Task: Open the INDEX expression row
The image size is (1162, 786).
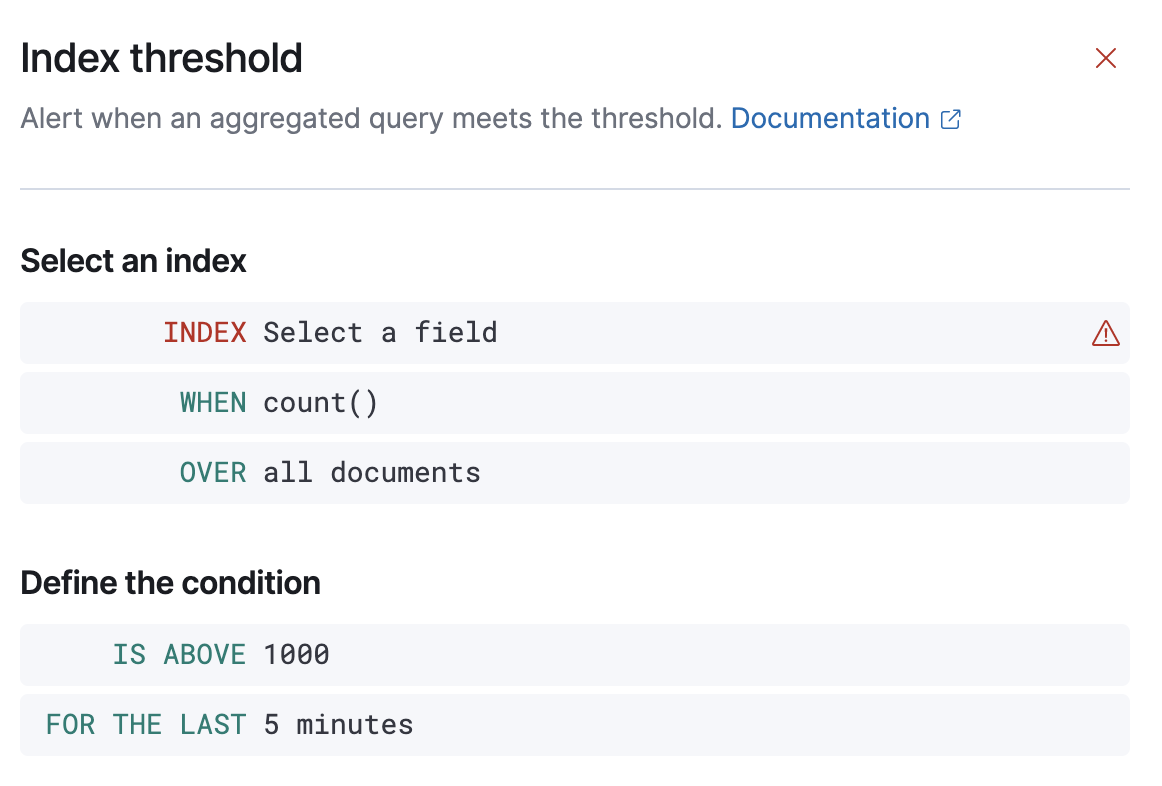Action: pyautogui.click(x=574, y=333)
